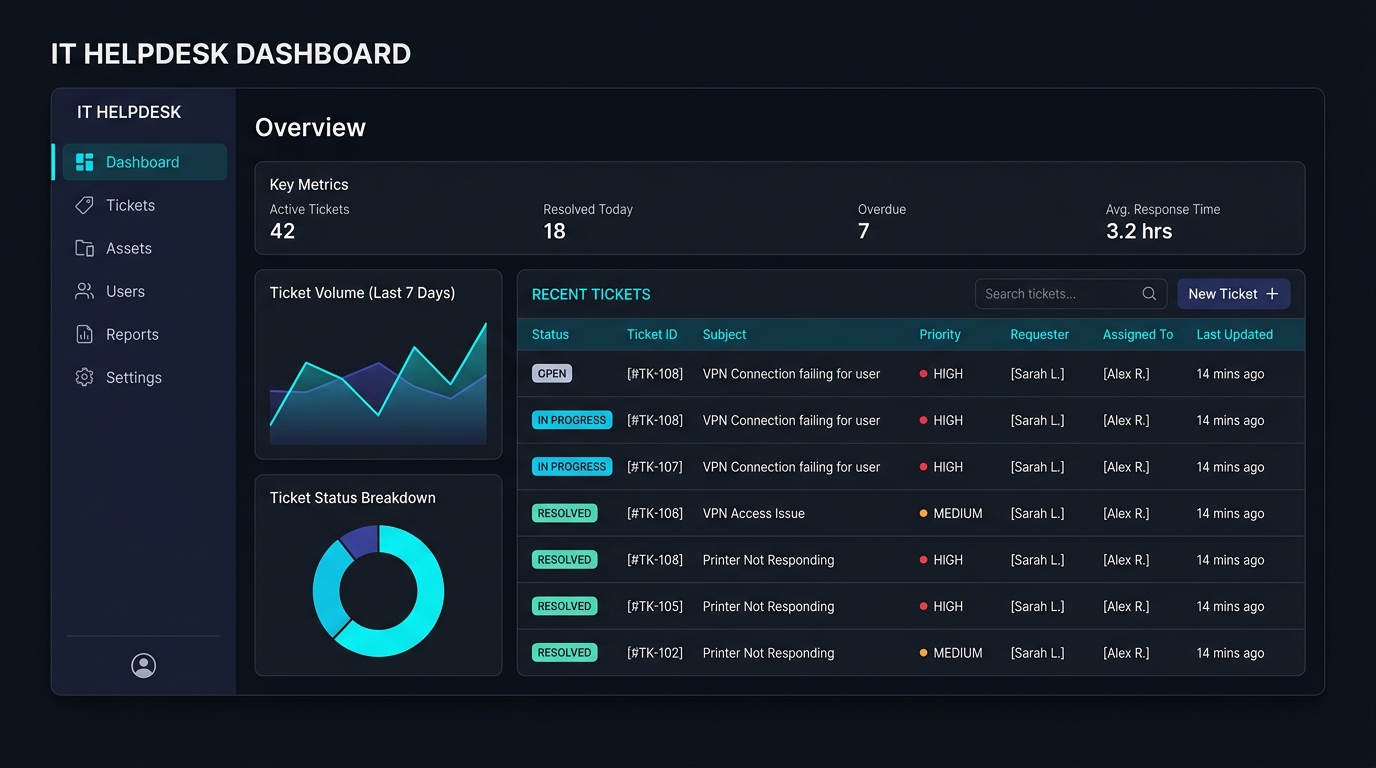Viewport: 1376px width, 768px height.
Task: Select ticket ID [#TK-107]
Action: click(x=655, y=467)
